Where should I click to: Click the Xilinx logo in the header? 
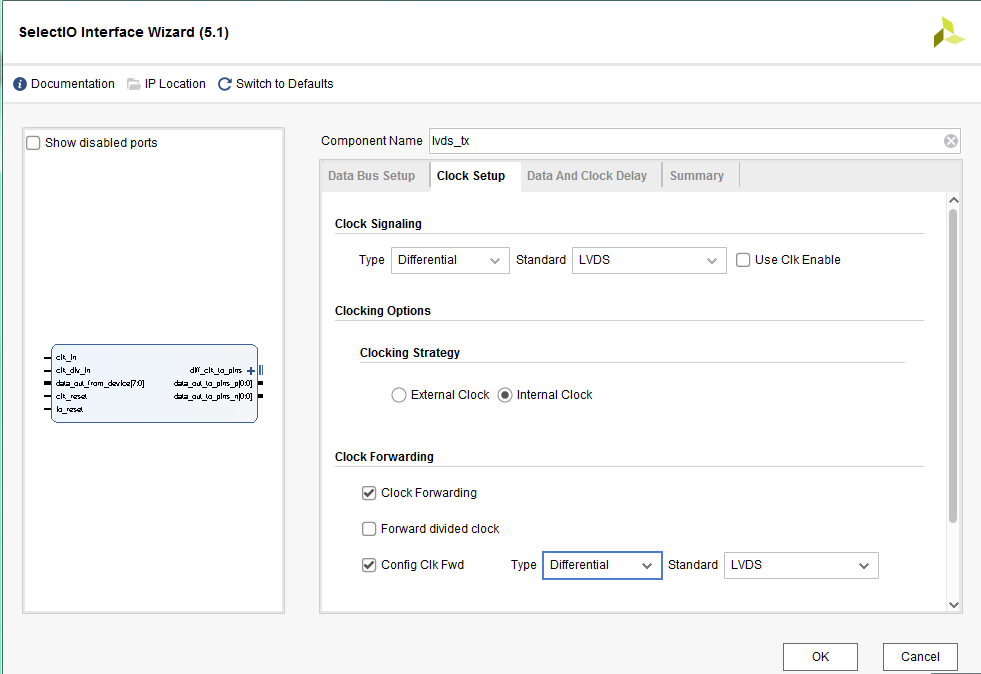tap(948, 33)
